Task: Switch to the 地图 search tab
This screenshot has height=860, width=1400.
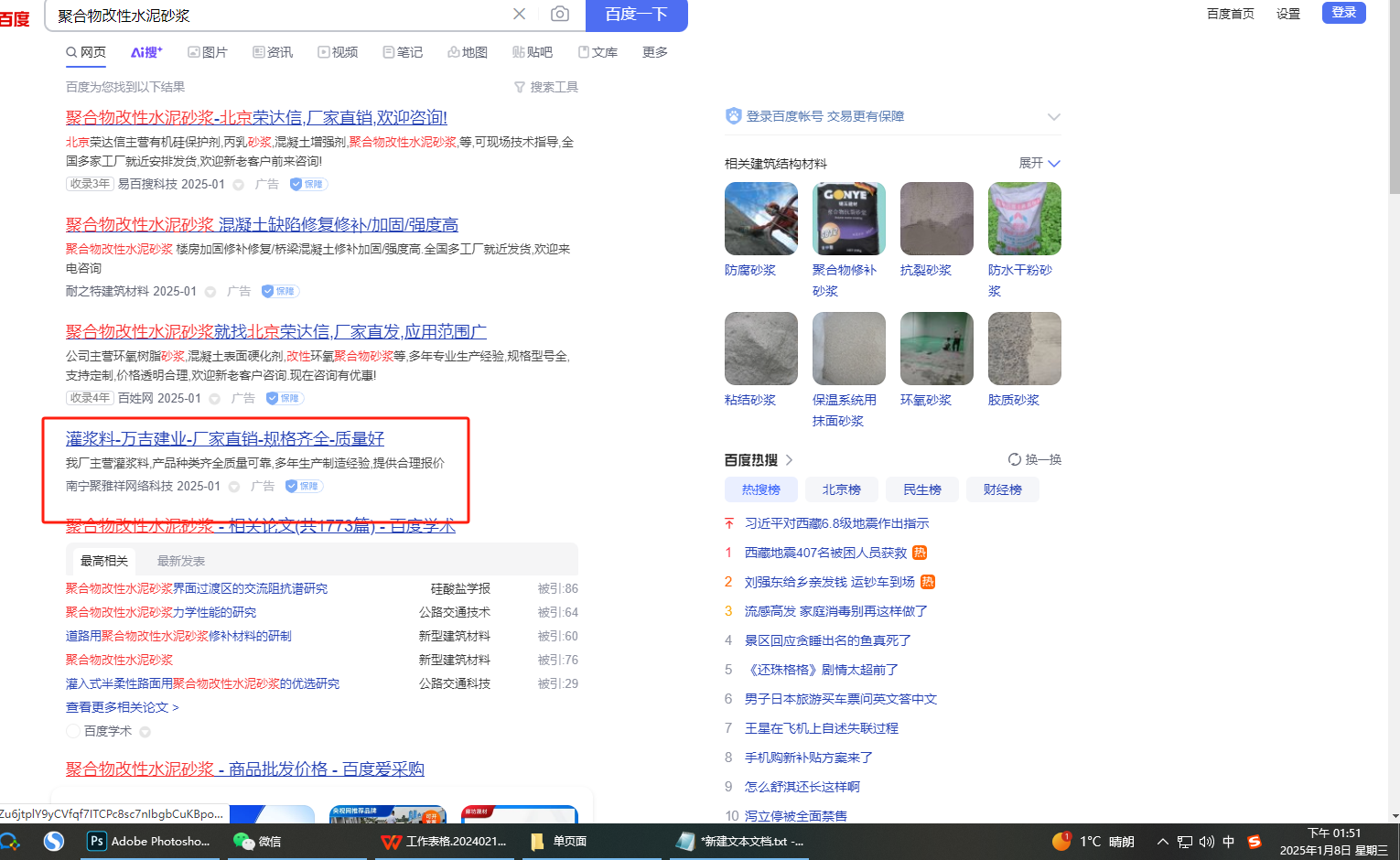Action: 468,52
